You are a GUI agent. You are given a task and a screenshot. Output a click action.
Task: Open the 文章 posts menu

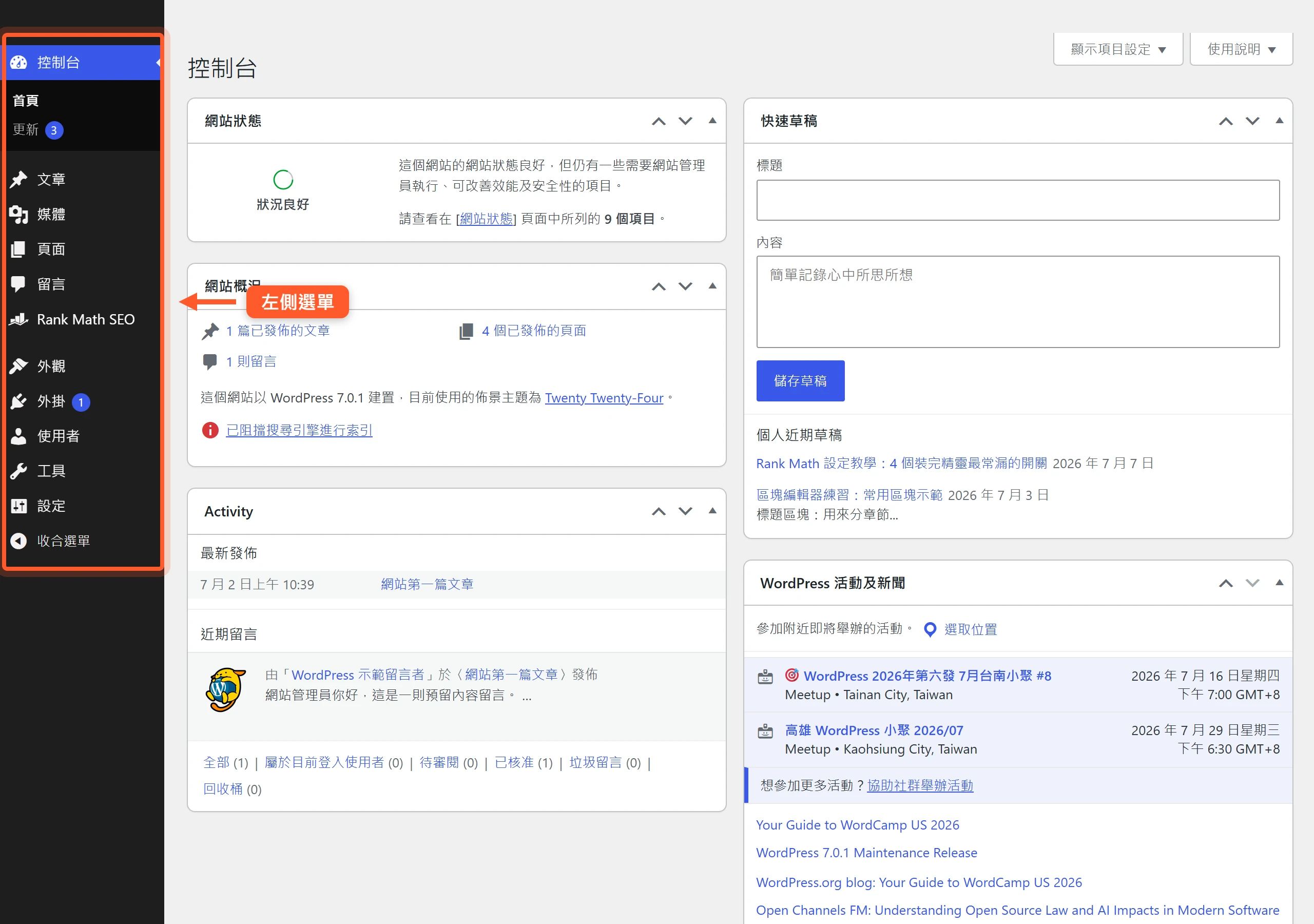click(x=51, y=179)
